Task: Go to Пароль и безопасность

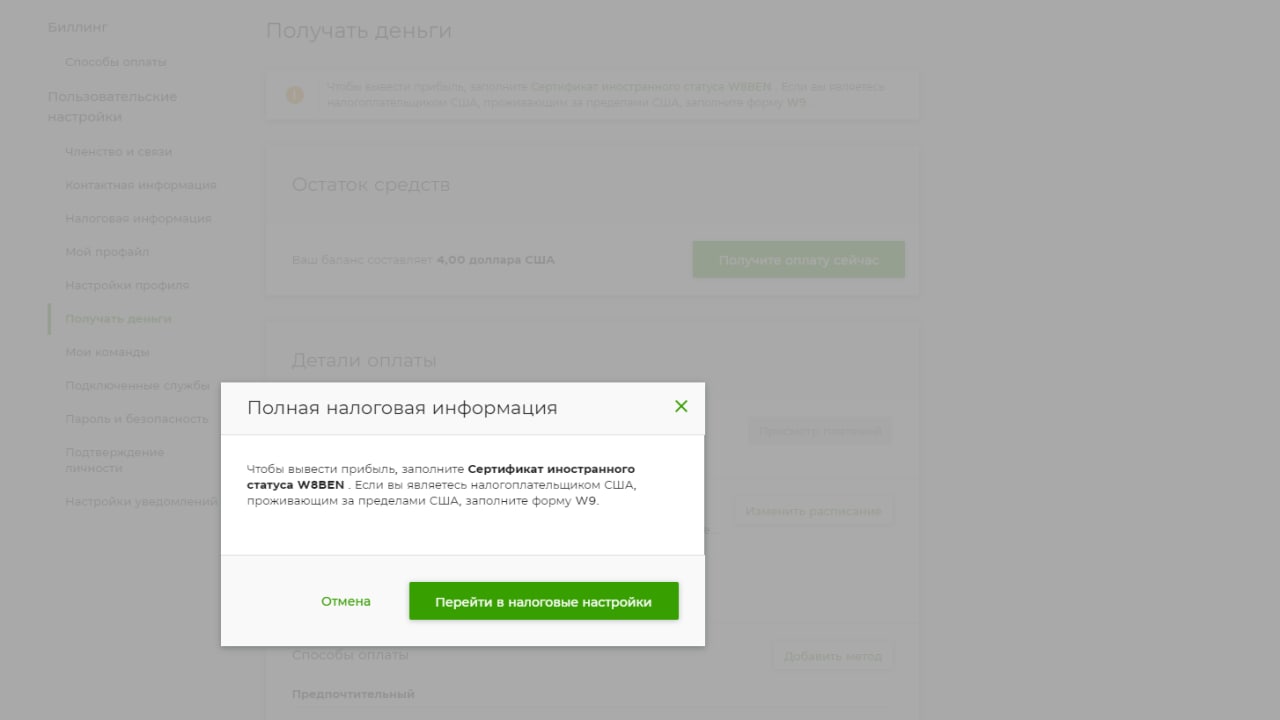Action: pyautogui.click(x=137, y=419)
